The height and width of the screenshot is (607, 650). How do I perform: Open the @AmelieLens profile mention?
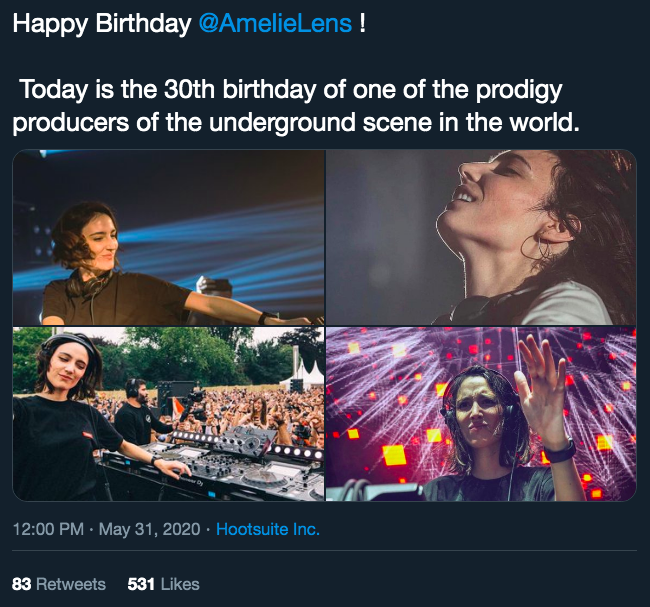(276, 24)
